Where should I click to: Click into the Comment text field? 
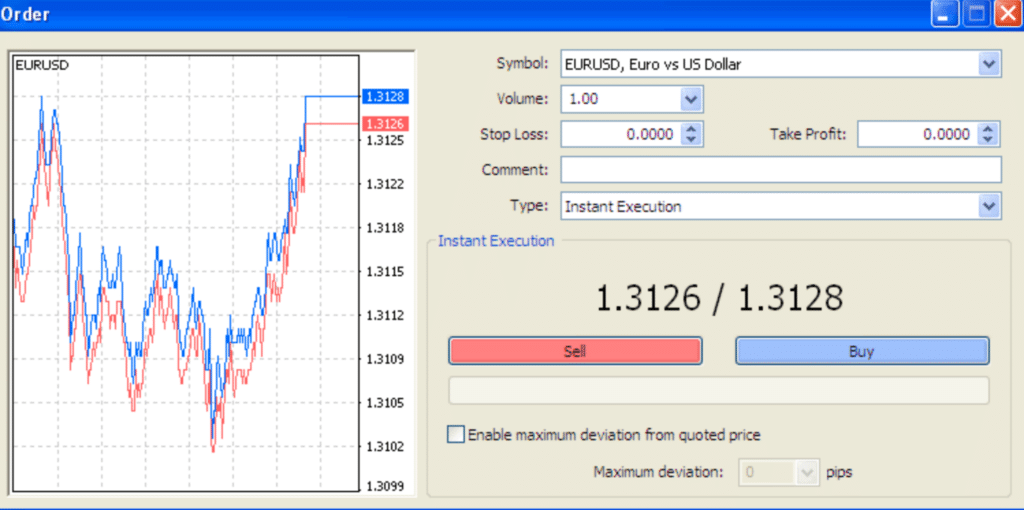[780, 170]
